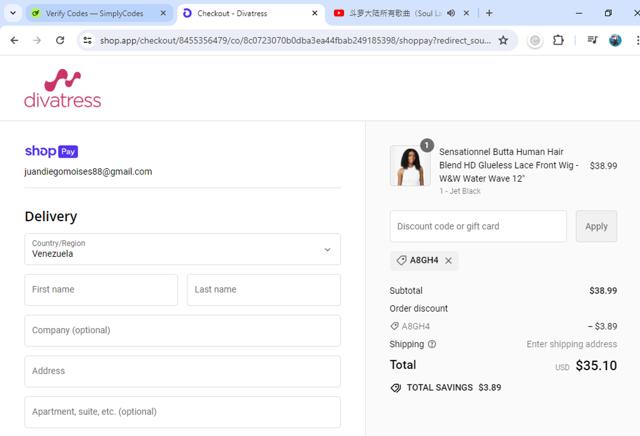Click the Shop Pay logo
The height and width of the screenshot is (436, 640).
pyautogui.click(x=51, y=151)
